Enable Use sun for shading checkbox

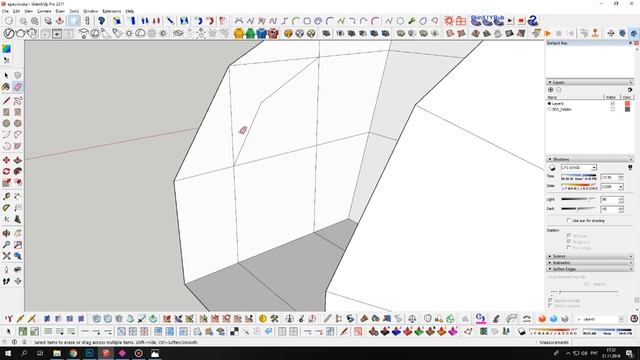(569, 220)
